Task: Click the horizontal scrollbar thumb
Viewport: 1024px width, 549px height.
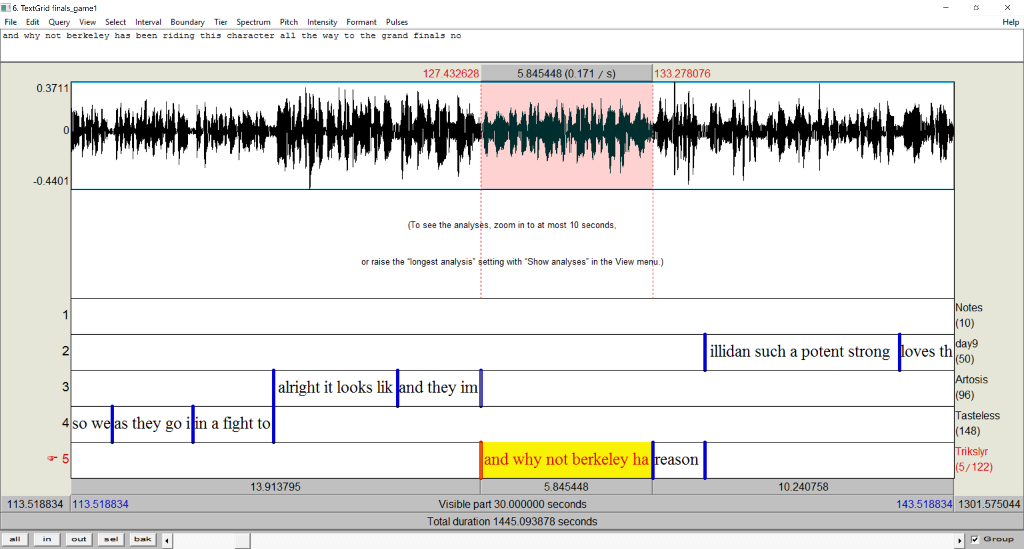Action: (x=242, y=541)
